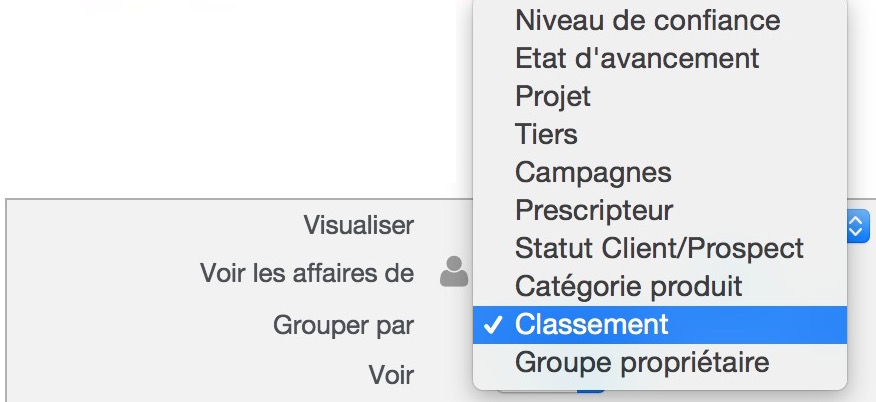Click the Grouper par label
Viewport: 876px width, 402px height.
344,326
